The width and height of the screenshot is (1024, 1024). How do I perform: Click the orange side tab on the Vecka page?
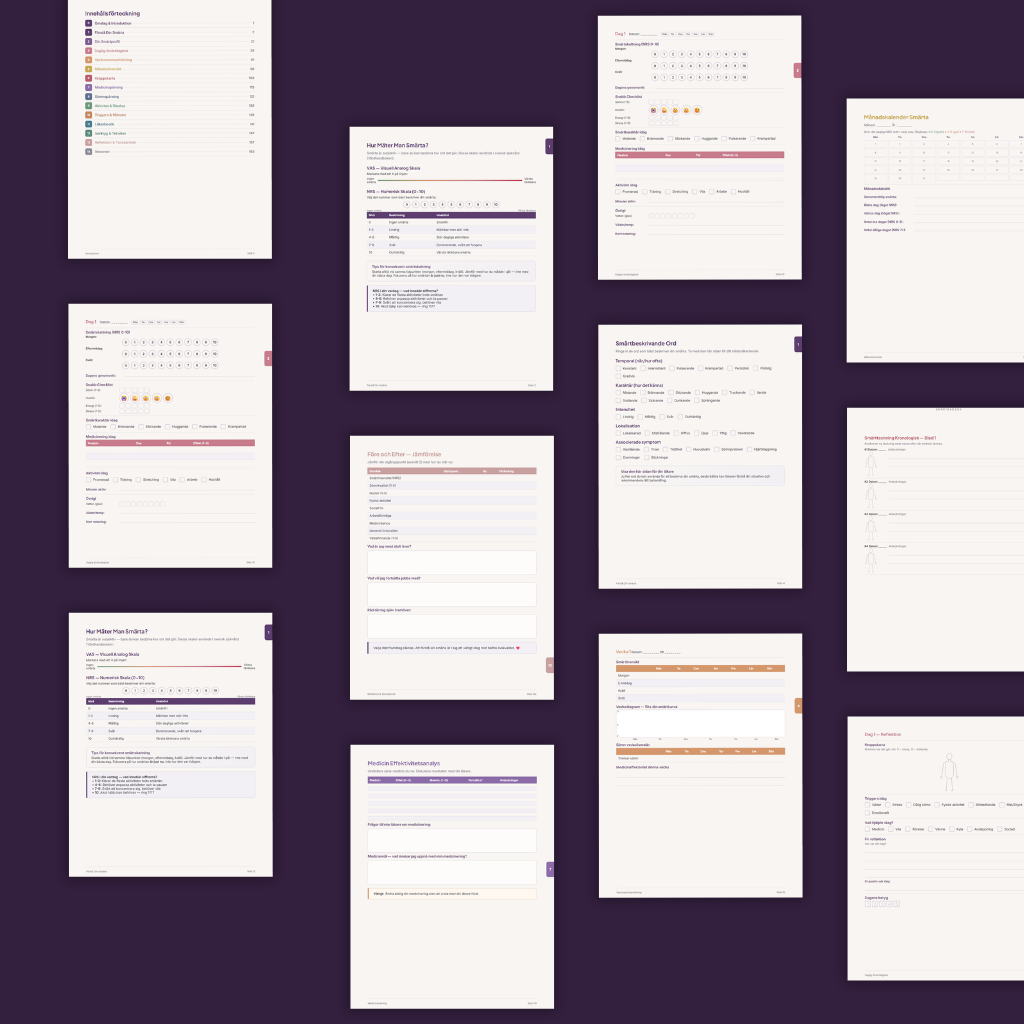coord(798,705)
